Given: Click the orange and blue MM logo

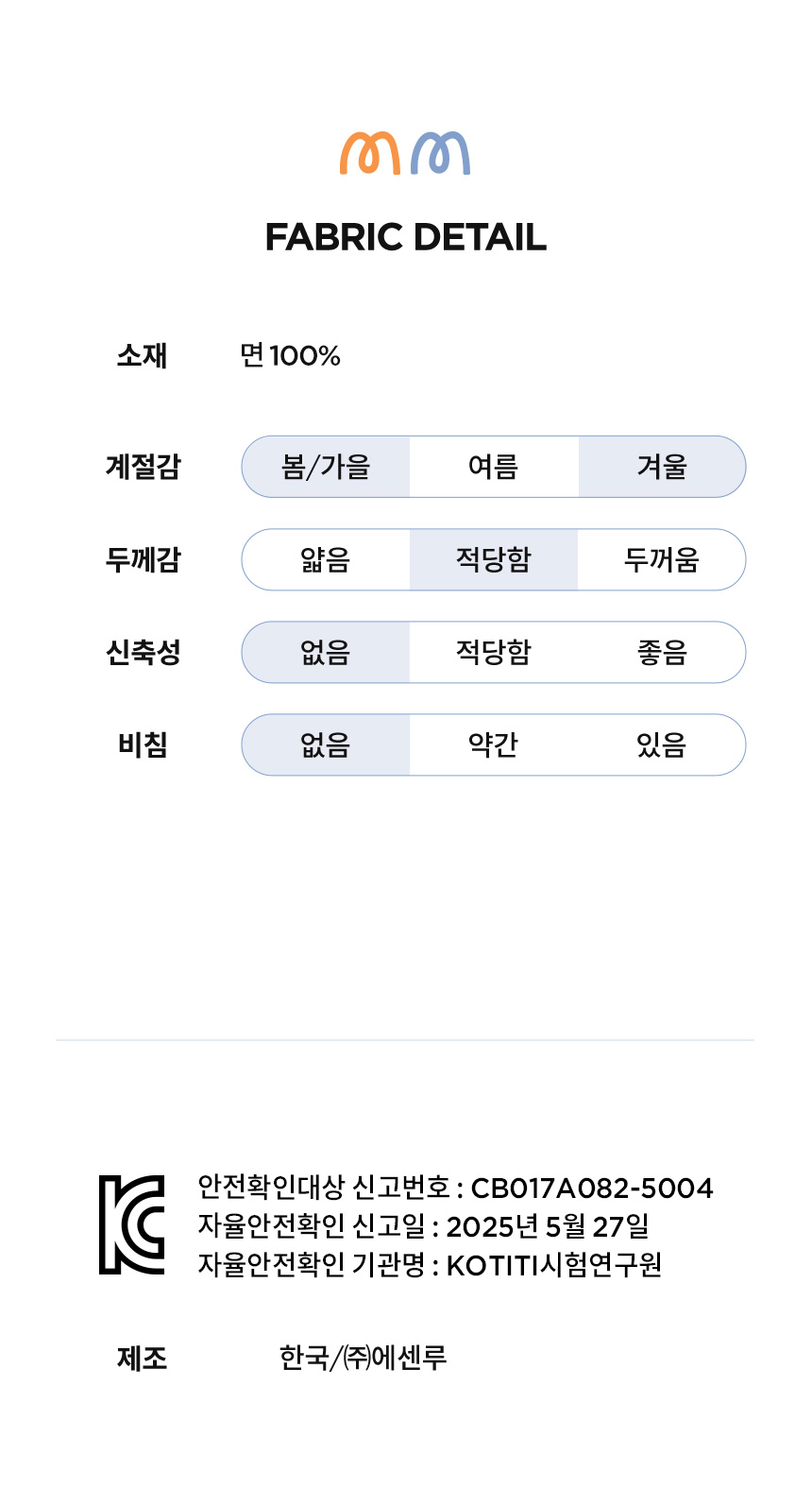Looking at the screenshot, I should [x=405, y=153].
